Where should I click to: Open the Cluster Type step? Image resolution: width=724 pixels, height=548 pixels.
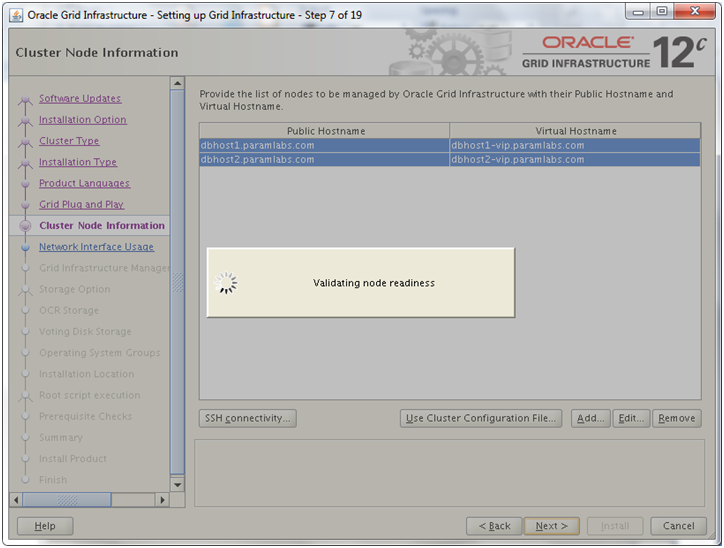pos(69,141)
